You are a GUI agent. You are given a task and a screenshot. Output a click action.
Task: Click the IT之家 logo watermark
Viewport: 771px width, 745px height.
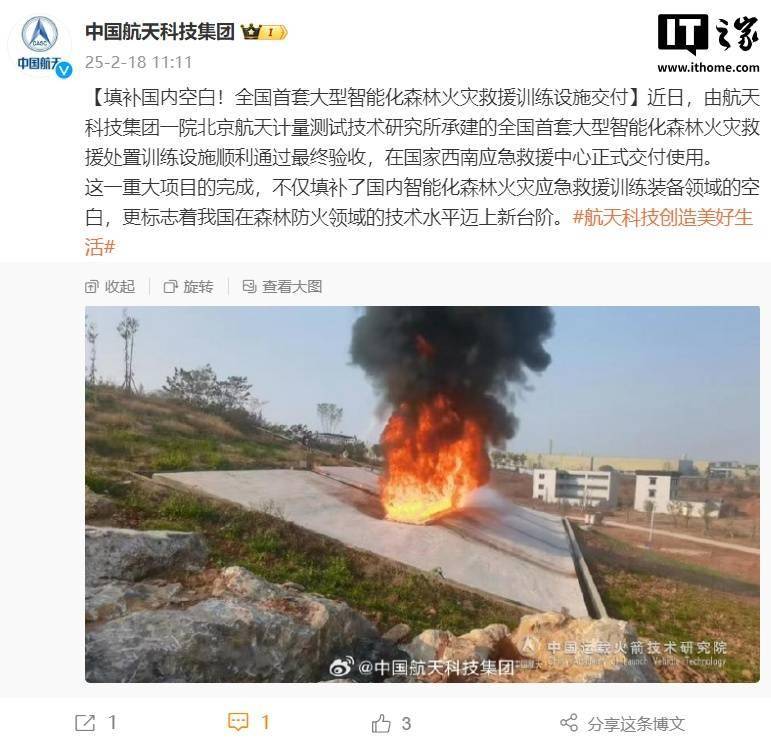(x=708, y=43)
